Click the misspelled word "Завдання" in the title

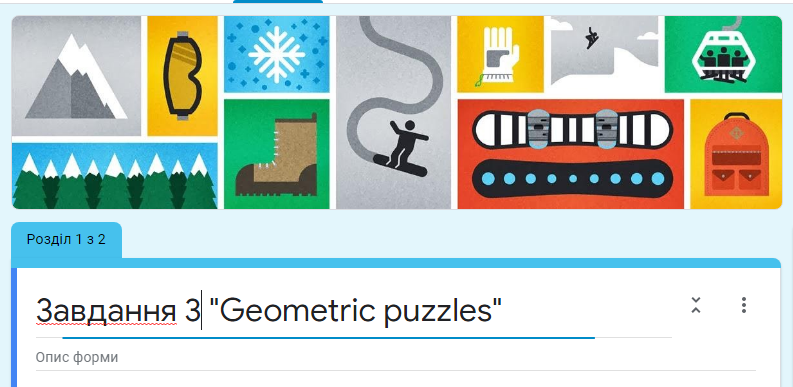(x=106, y=310)
